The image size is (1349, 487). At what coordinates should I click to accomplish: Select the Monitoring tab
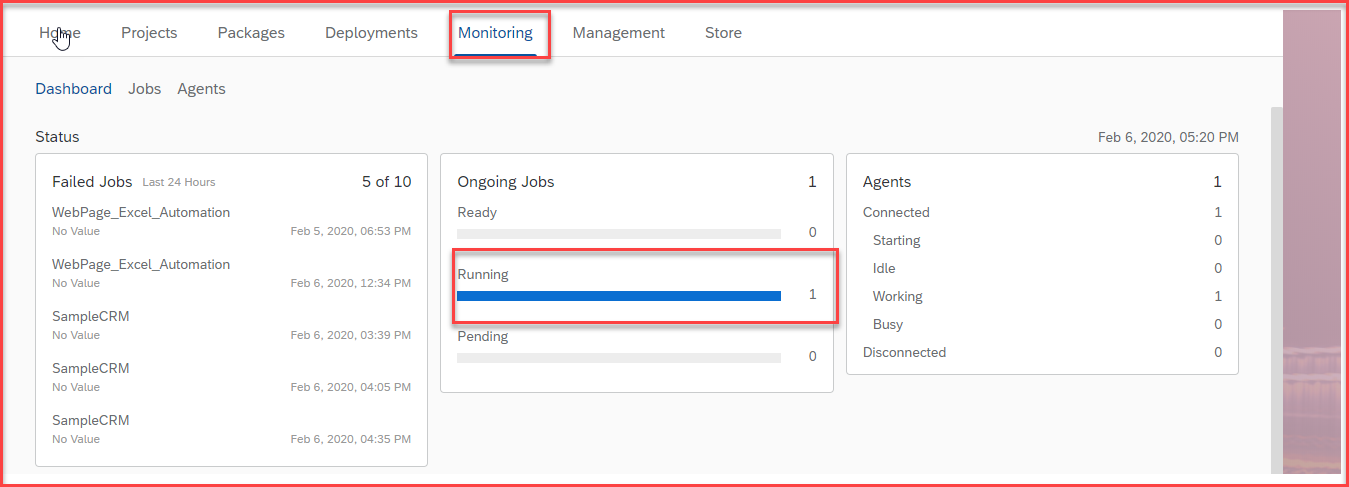pyautogui.click(x=495, y=33)
